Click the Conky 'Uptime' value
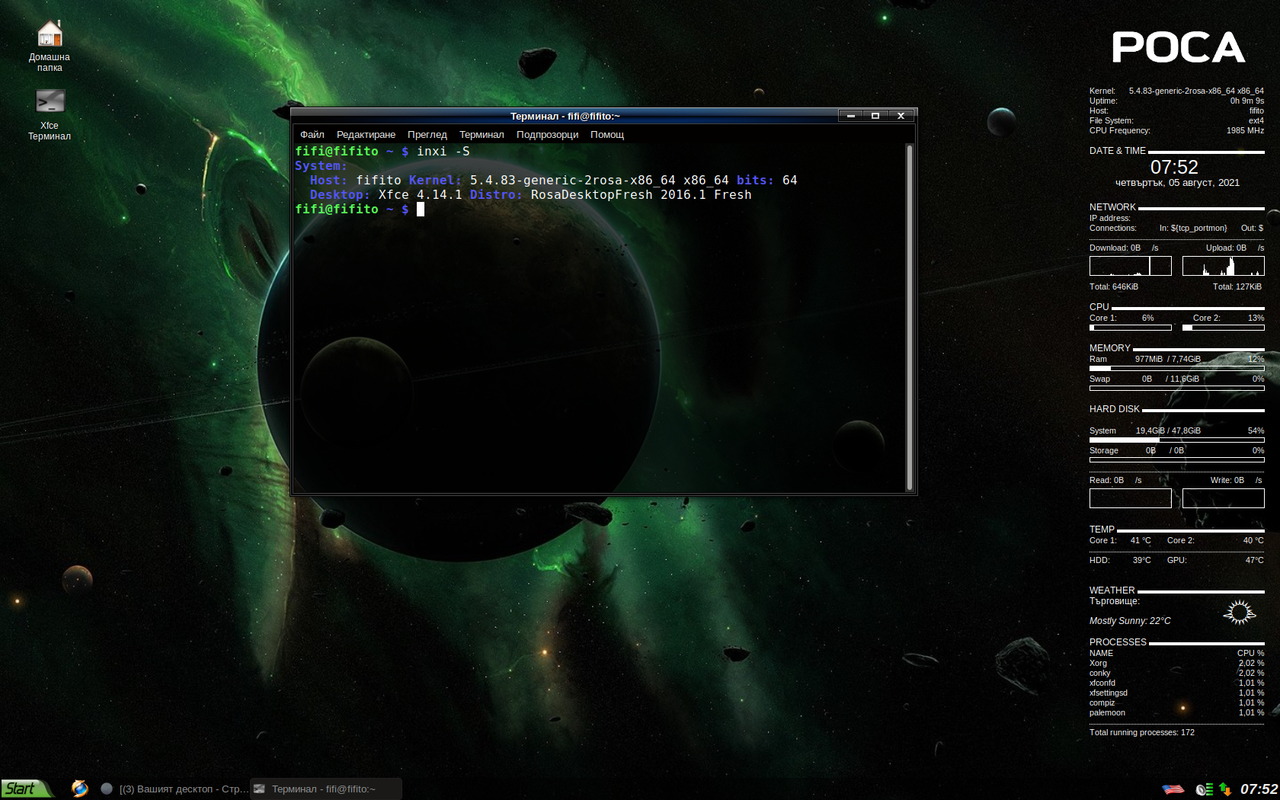The image size is (1280, 800). point(1247,101)
